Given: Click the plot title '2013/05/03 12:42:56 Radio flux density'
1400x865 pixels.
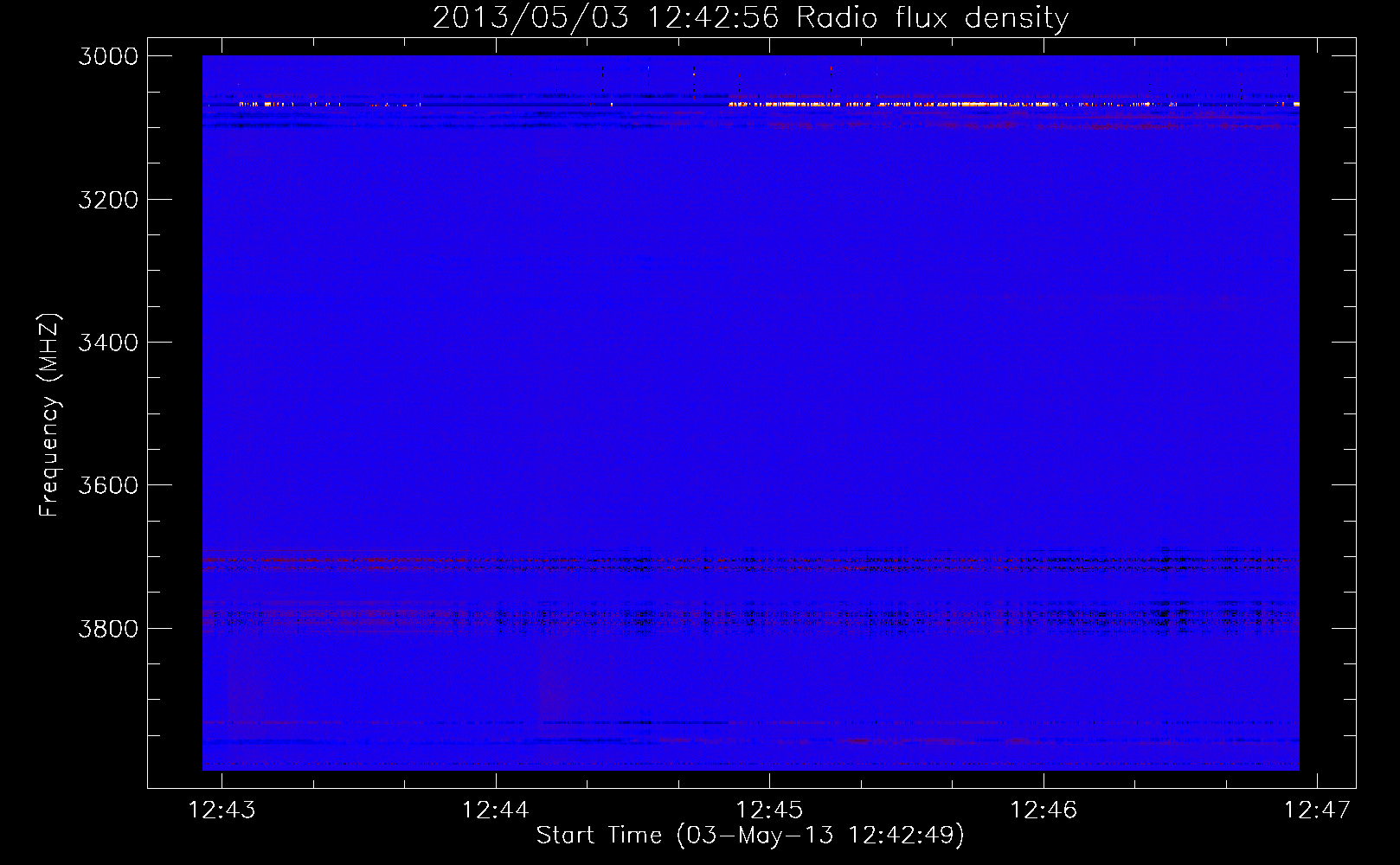Looking at the screenshot, I should [x=750, y=18].
